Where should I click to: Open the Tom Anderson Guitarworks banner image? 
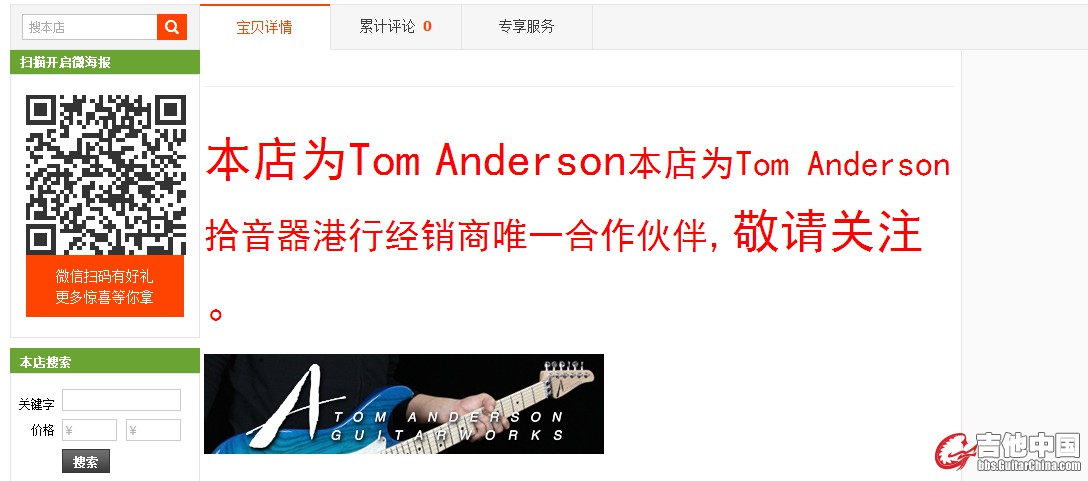(404, 404)
